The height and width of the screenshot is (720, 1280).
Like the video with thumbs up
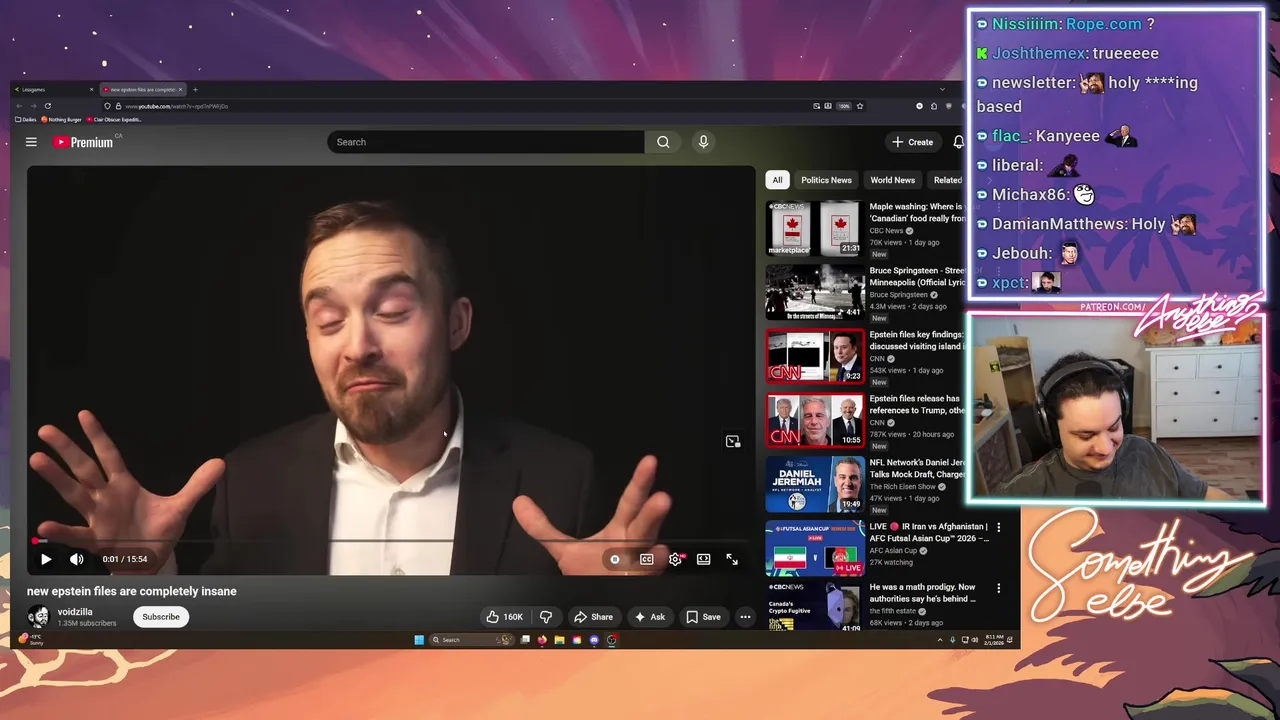[x=505, y=617]
